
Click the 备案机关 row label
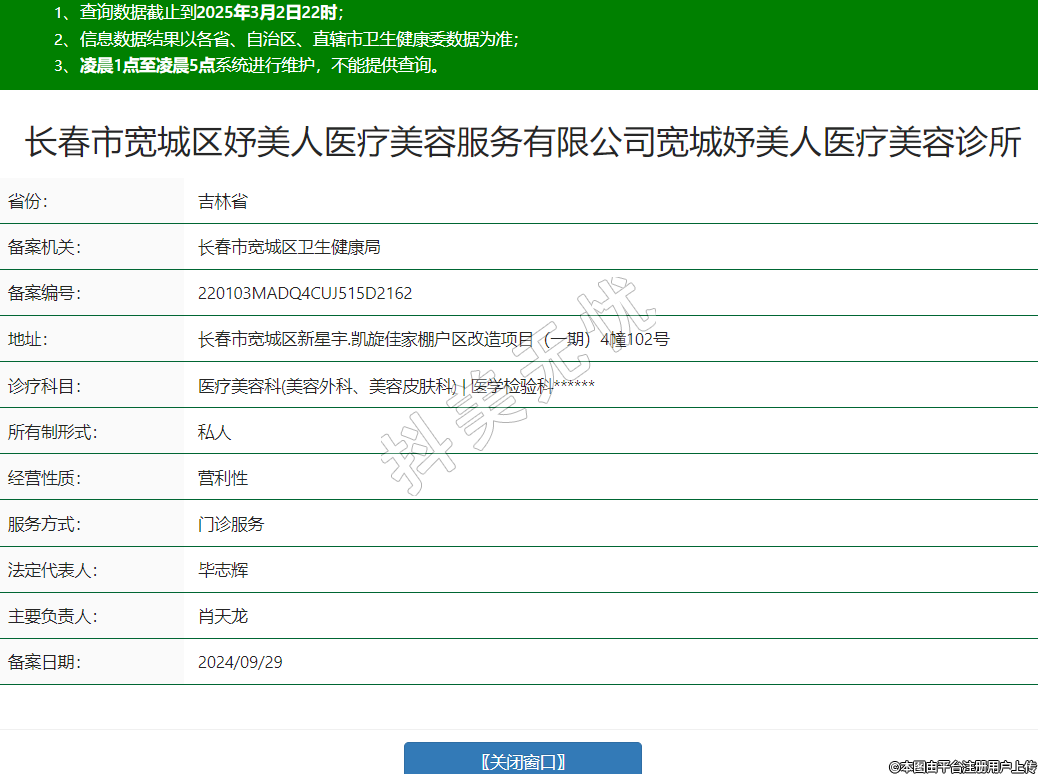click(x=44, y=247)
